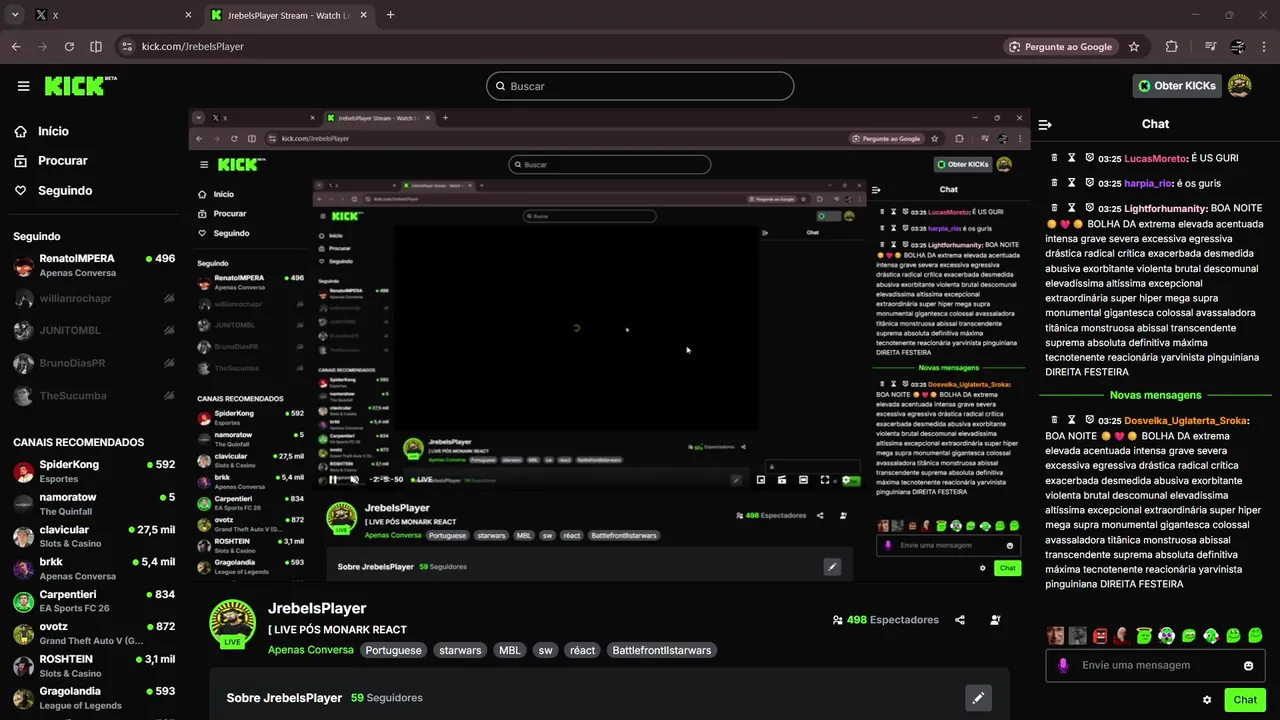Viewport: 1280px width, 720px height.
Task: Delete Lightforhumanity's message with trash icon
Action: pos(1053,208)
